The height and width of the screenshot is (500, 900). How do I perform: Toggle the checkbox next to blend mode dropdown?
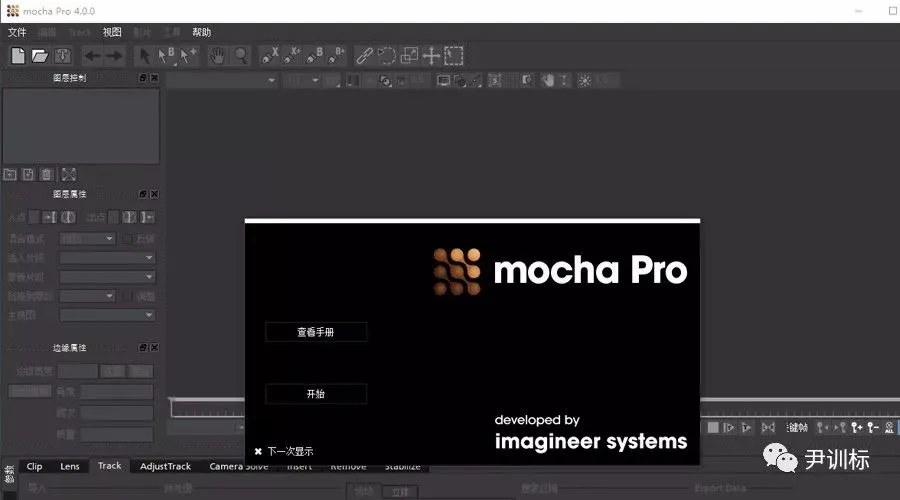(x=127, y=238)
